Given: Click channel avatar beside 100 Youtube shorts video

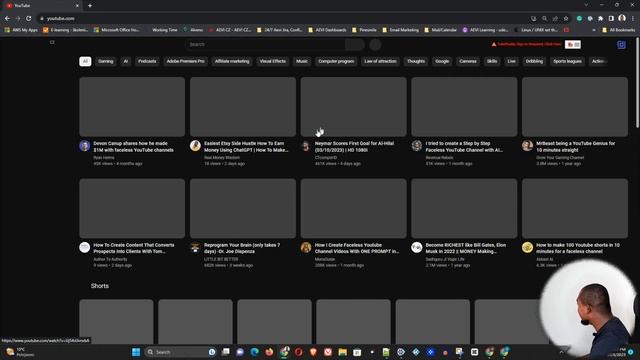Looking at the screenshot, I should [x=527, y=247].
